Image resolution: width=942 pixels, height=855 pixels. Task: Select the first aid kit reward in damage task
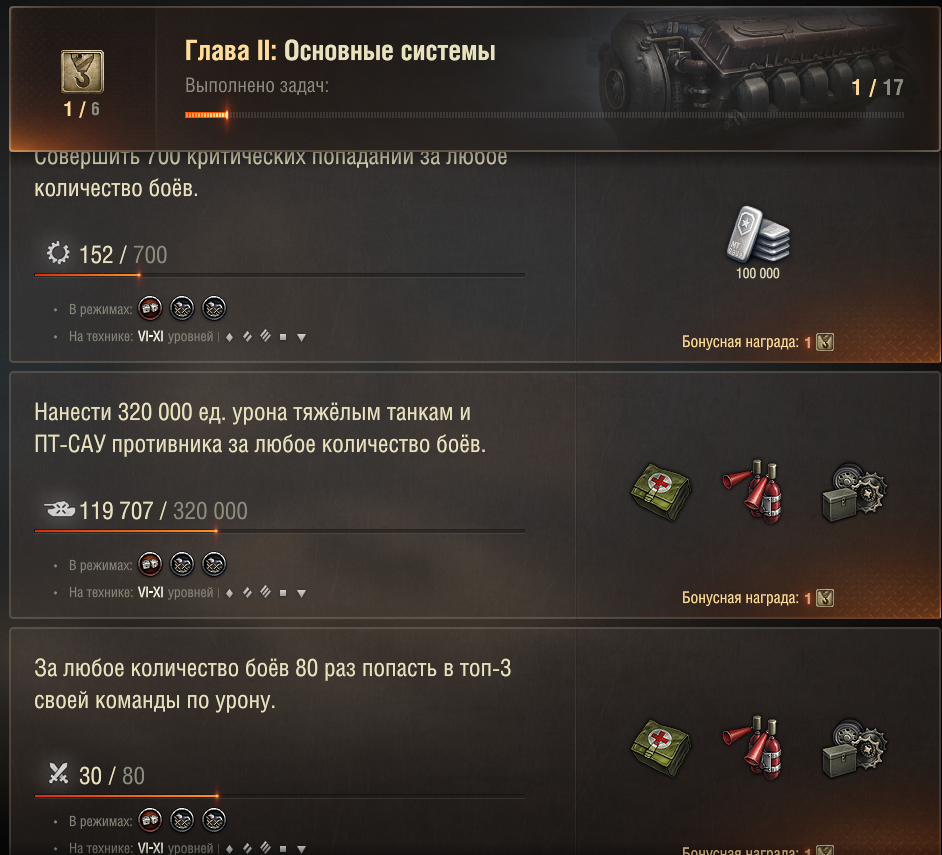(x=660, y=492)
